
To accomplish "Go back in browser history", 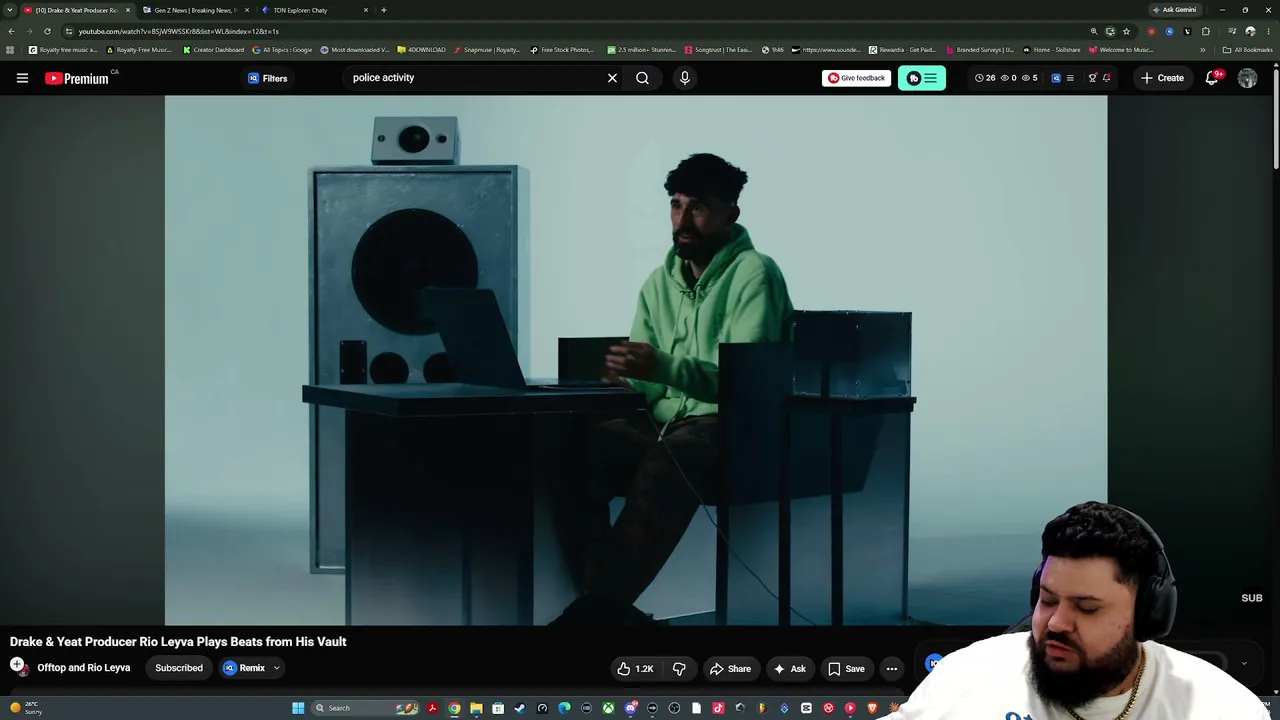I will [11, 31].
